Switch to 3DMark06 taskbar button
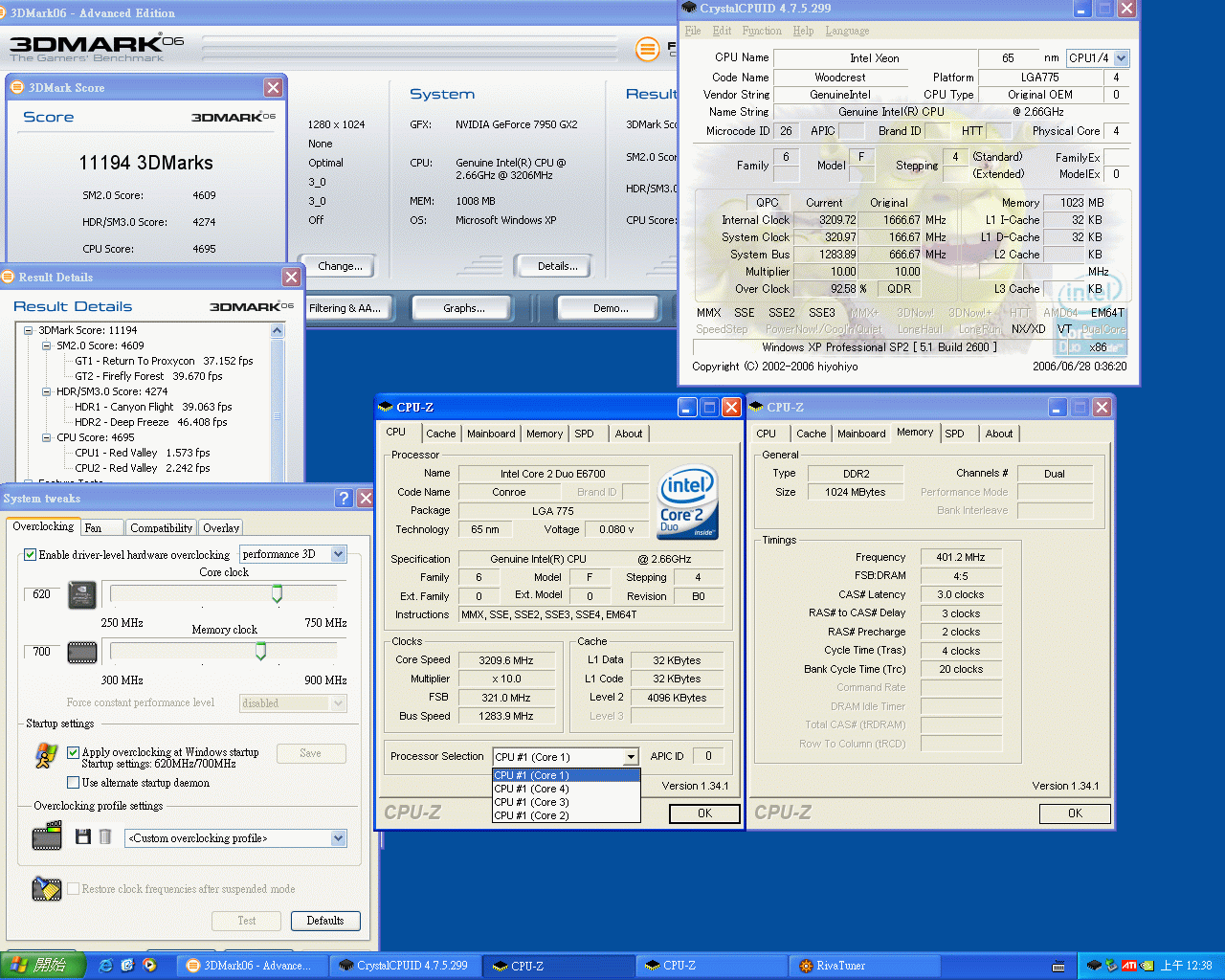The height and width of the screenshot is (980, 1225). 254,966
